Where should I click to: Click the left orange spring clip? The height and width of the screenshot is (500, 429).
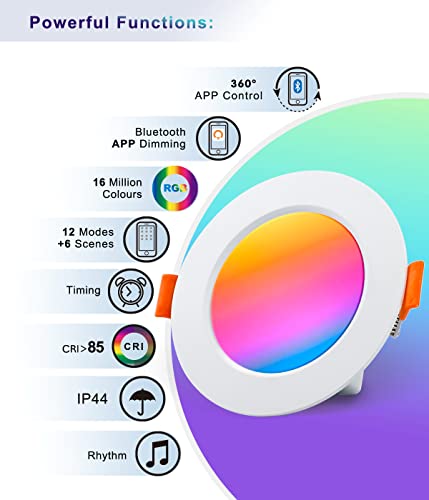(x=166, y=295)
